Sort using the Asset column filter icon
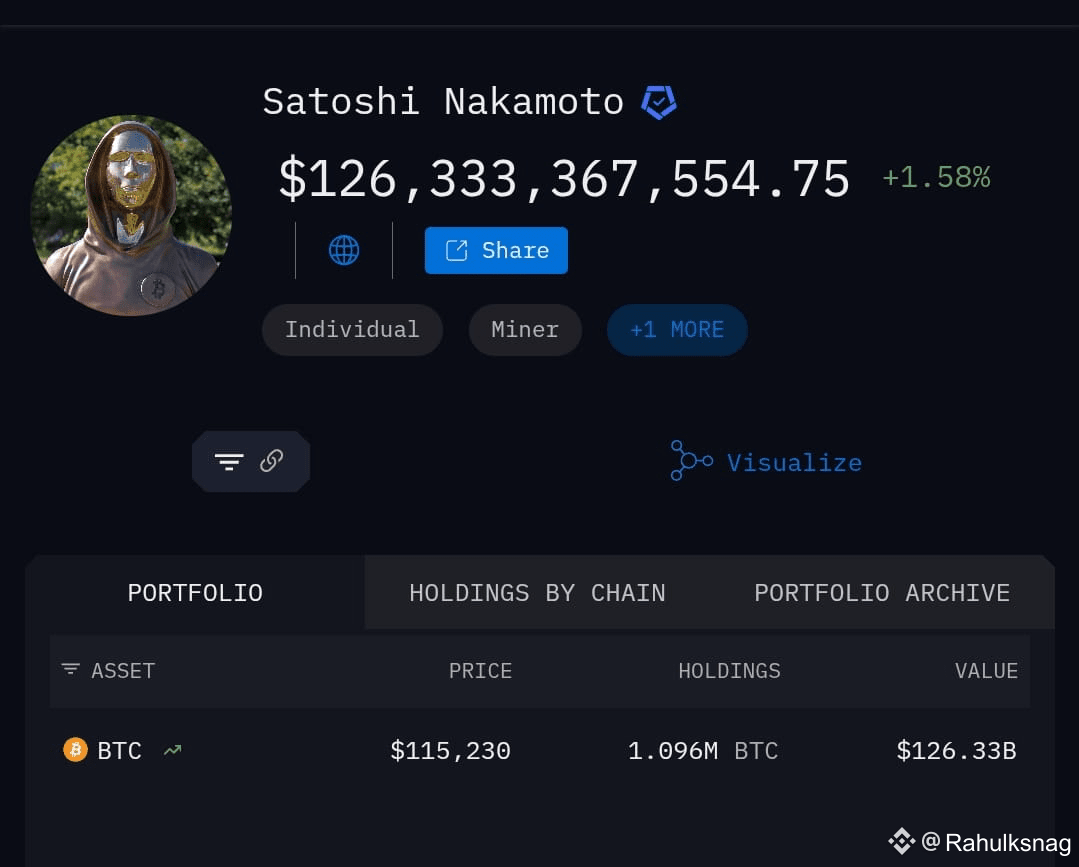Viewport: 1079px width, 867px height. point(70,669)
